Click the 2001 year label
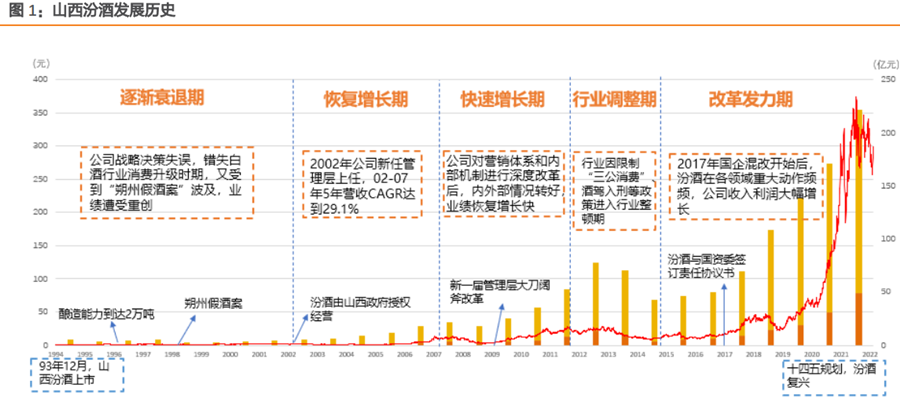 pyautogui.click(x=259, y=355)
